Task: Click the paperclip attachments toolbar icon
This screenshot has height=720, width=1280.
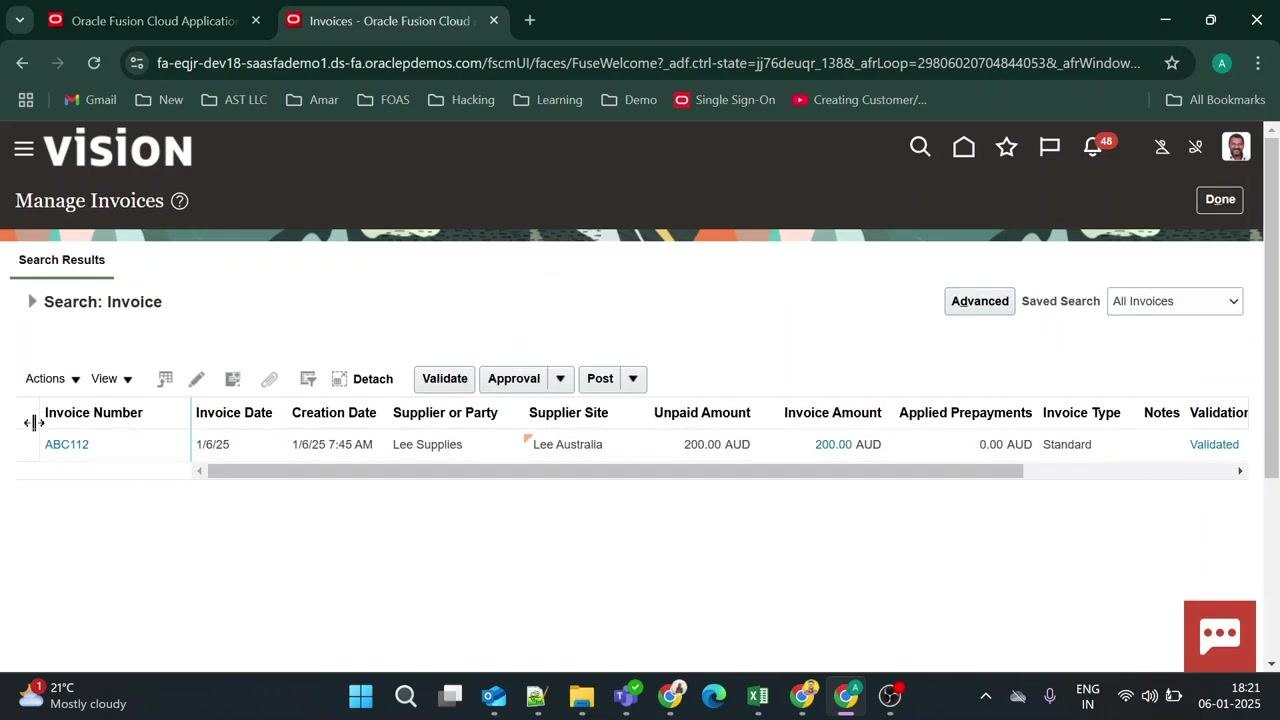Action: coord(269,379)
